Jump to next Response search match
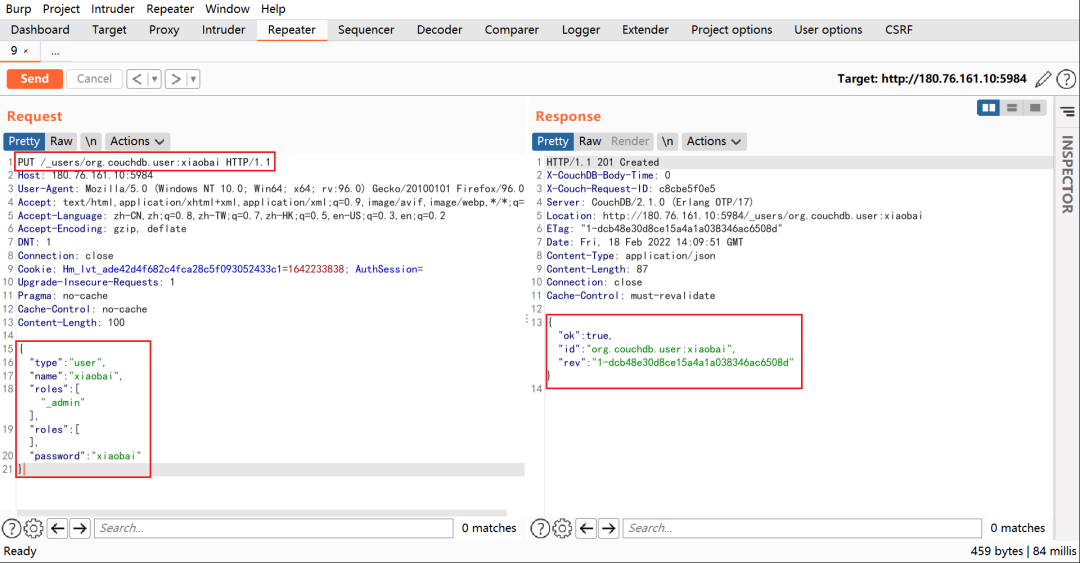The image size is (1080, 563). pos(608,529)
